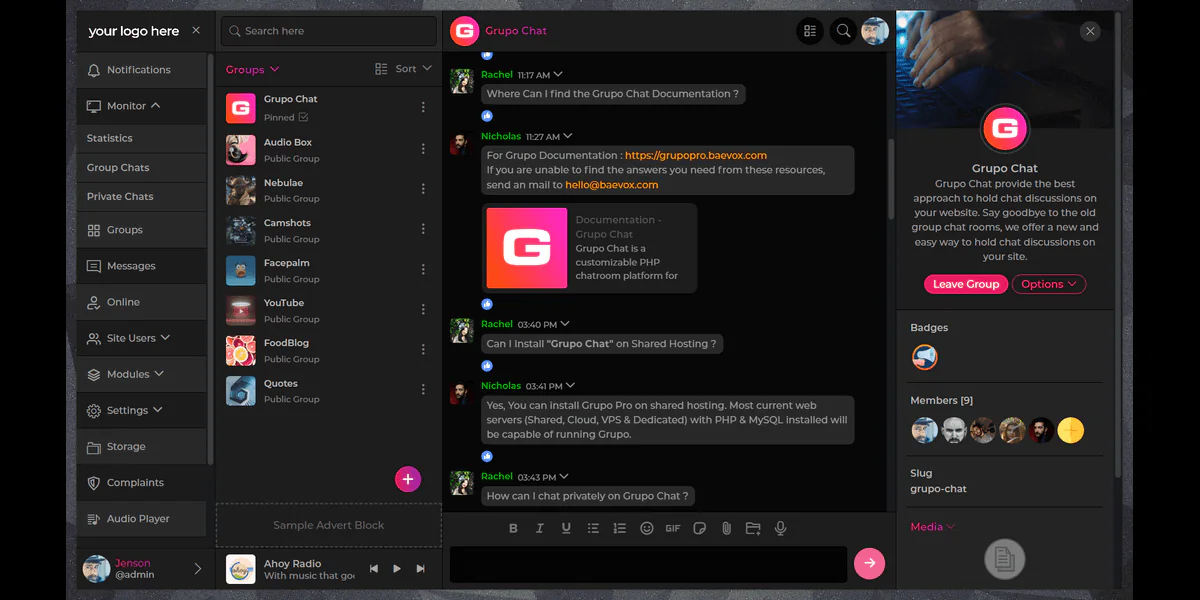This screenshot has width=1200, height=600.
Task: Attach a file with the paperclip icon
Action: click(727, 528)
